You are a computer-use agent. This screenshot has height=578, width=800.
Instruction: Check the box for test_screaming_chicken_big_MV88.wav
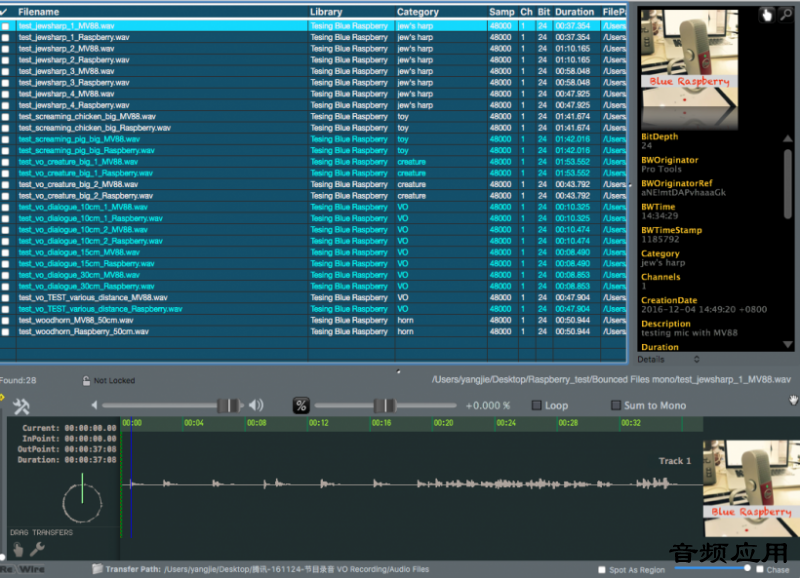pos(5,117)
